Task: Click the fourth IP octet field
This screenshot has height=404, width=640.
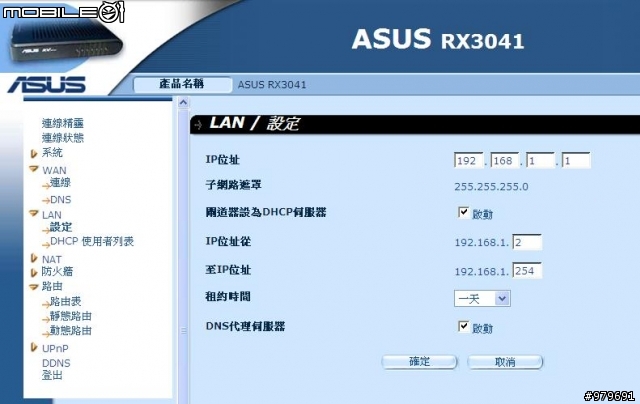Action: coord(576,160)
